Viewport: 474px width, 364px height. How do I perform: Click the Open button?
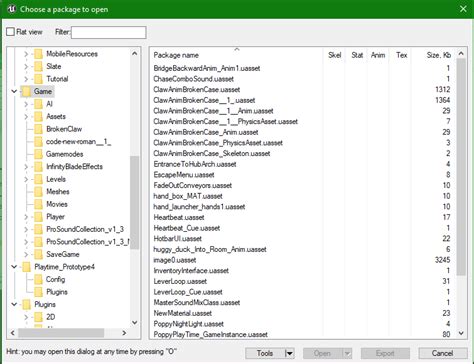pyautogui.click(x=322, y=353)
